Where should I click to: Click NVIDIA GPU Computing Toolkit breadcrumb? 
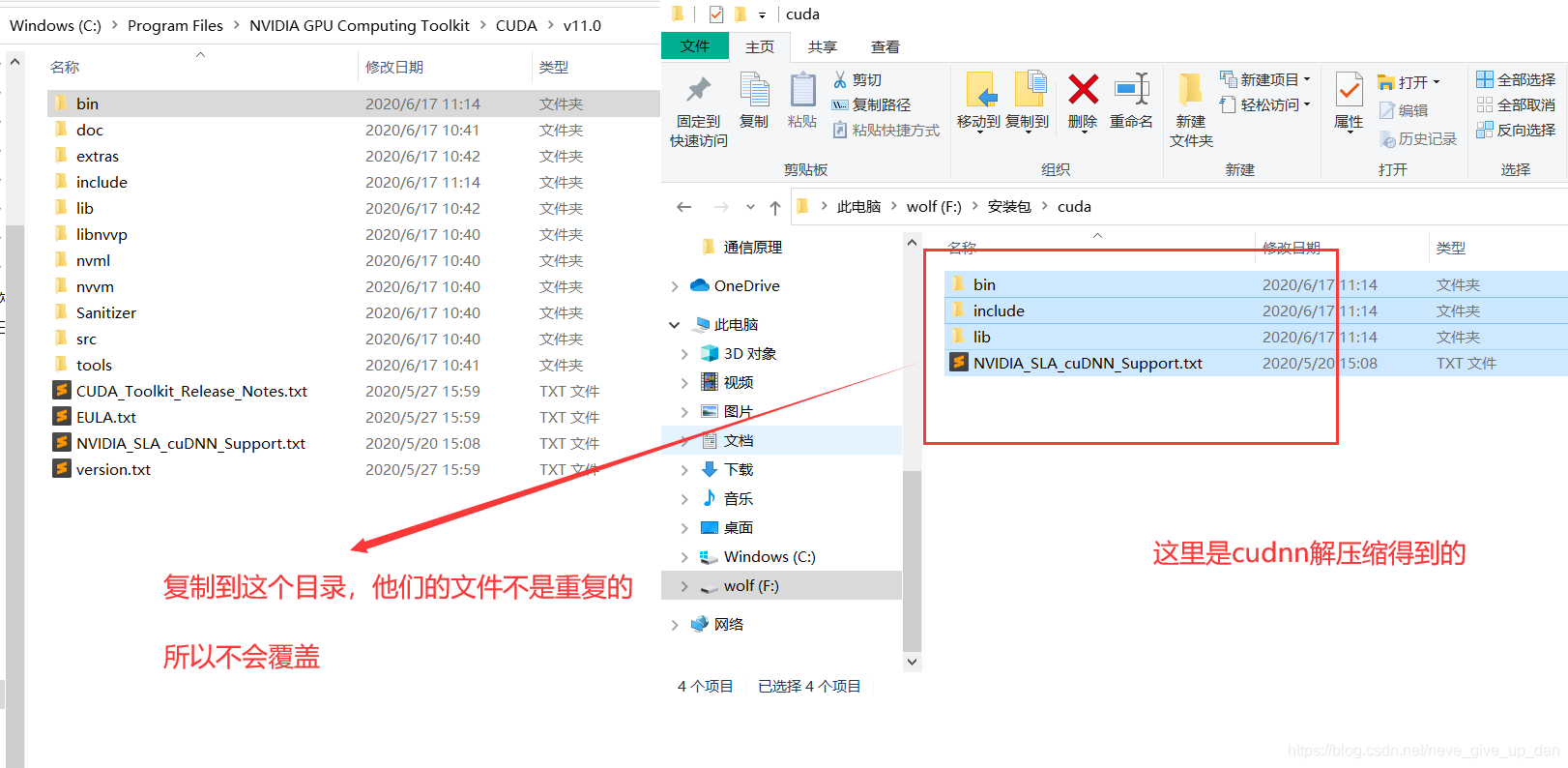tap(360, 25)
